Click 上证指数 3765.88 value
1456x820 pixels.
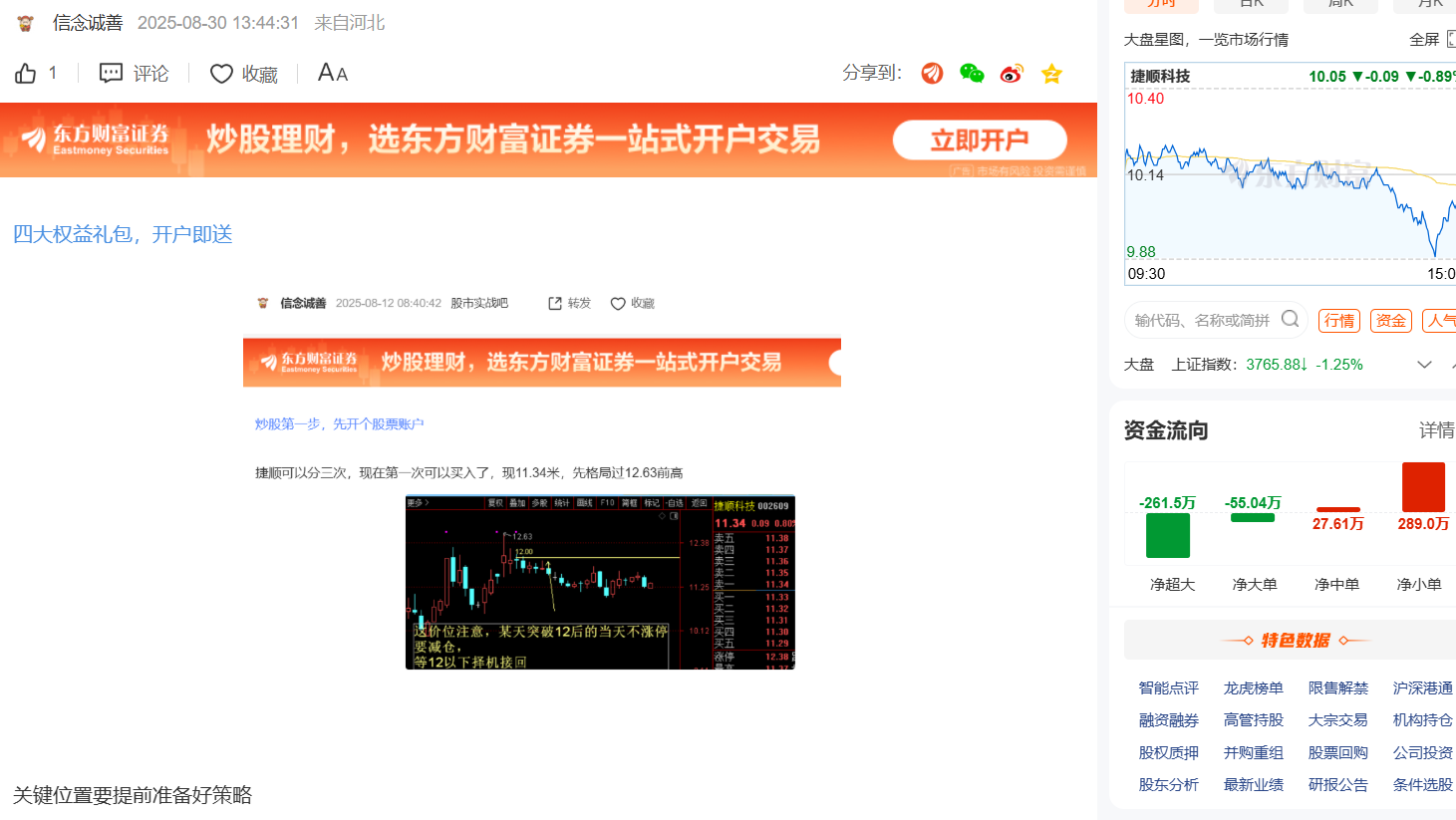click(1276, 365)
